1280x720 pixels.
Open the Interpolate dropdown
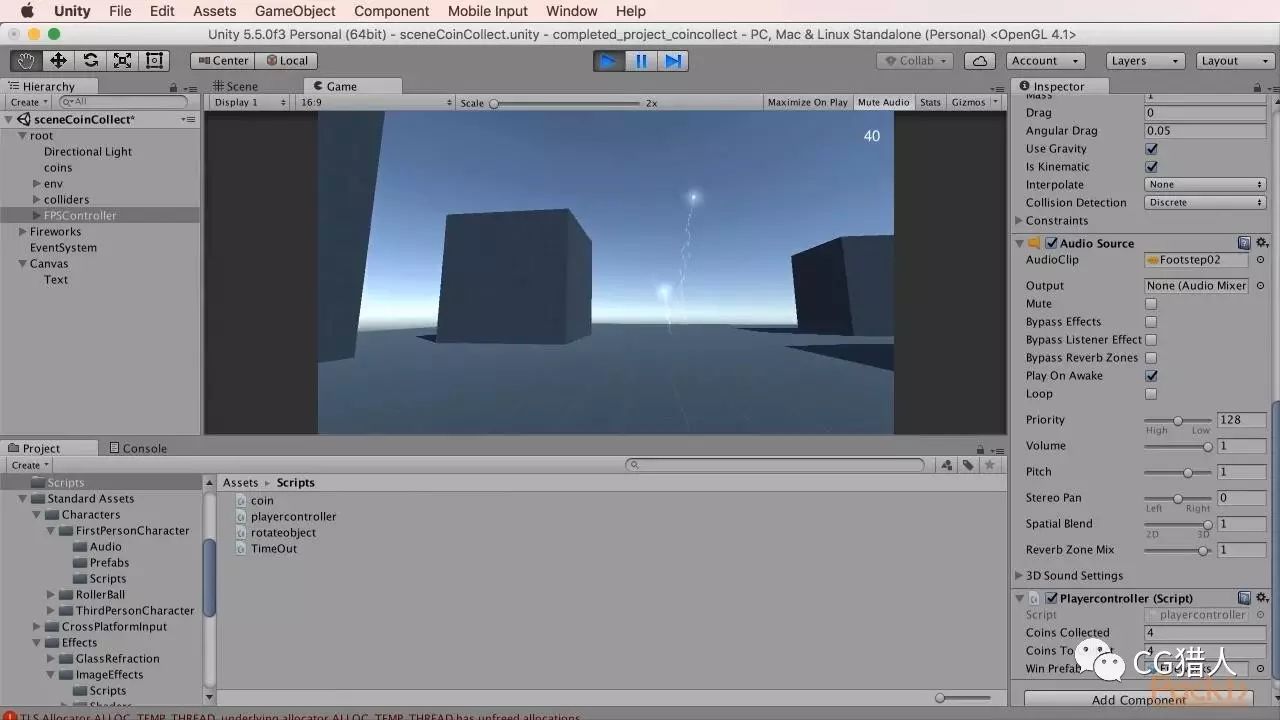pyautogui.click(x=1205, y=185)
